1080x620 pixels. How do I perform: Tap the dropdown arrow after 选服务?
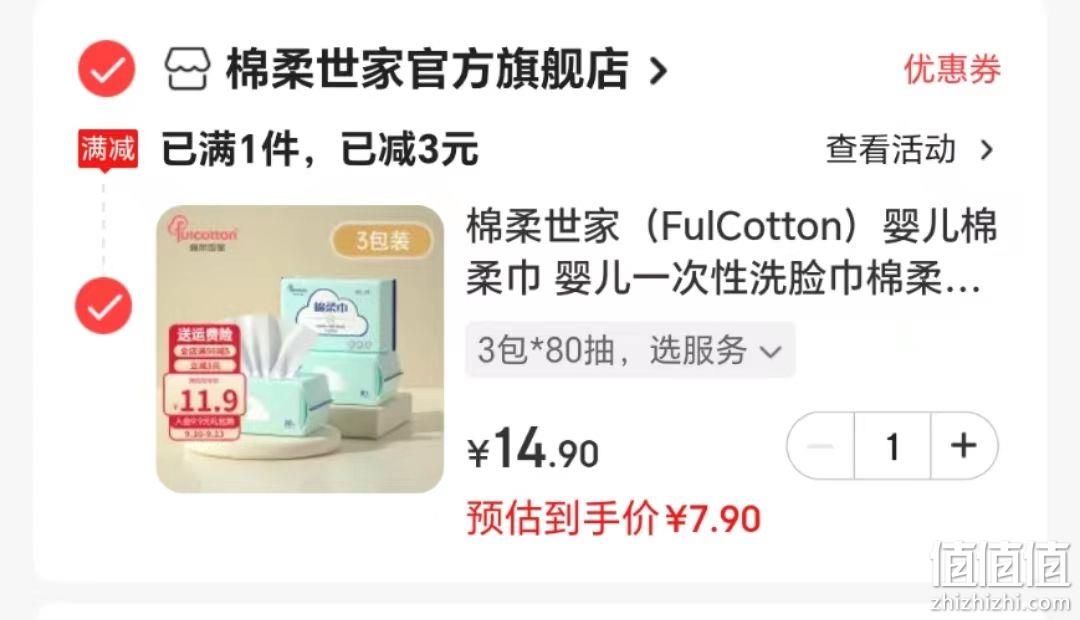point(770,352)
